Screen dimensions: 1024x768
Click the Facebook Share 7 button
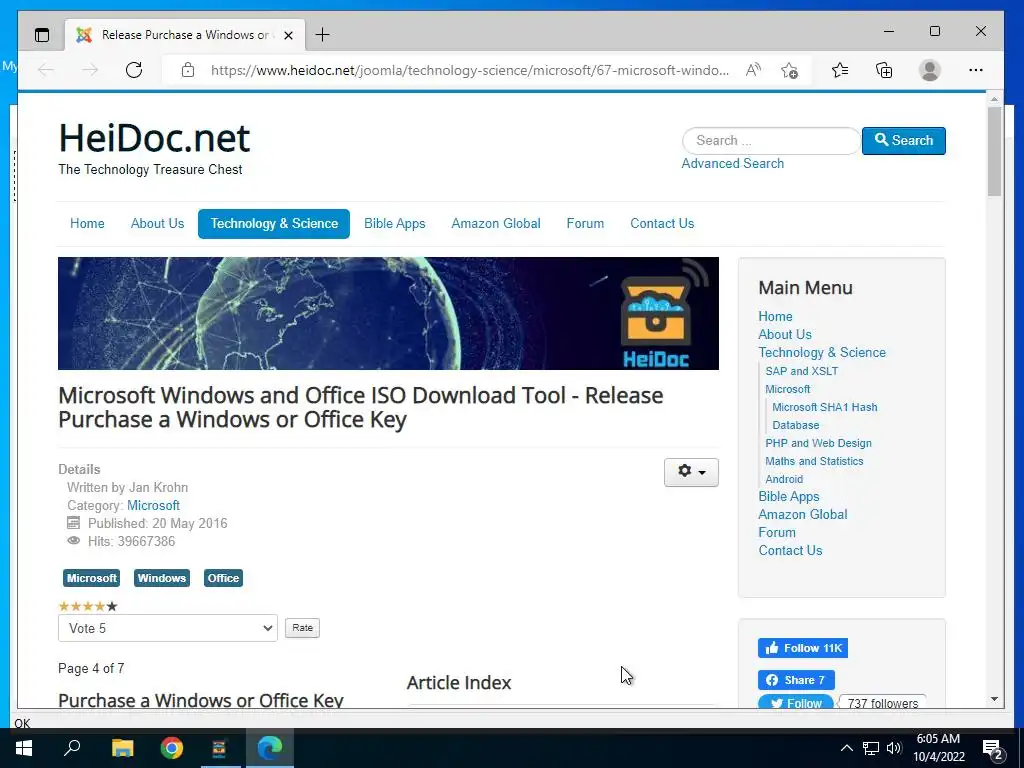point(796,680)
